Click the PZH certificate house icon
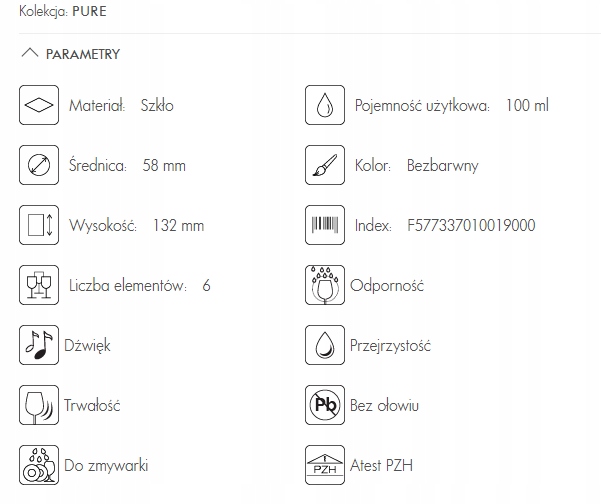 (x=324, y=465)
